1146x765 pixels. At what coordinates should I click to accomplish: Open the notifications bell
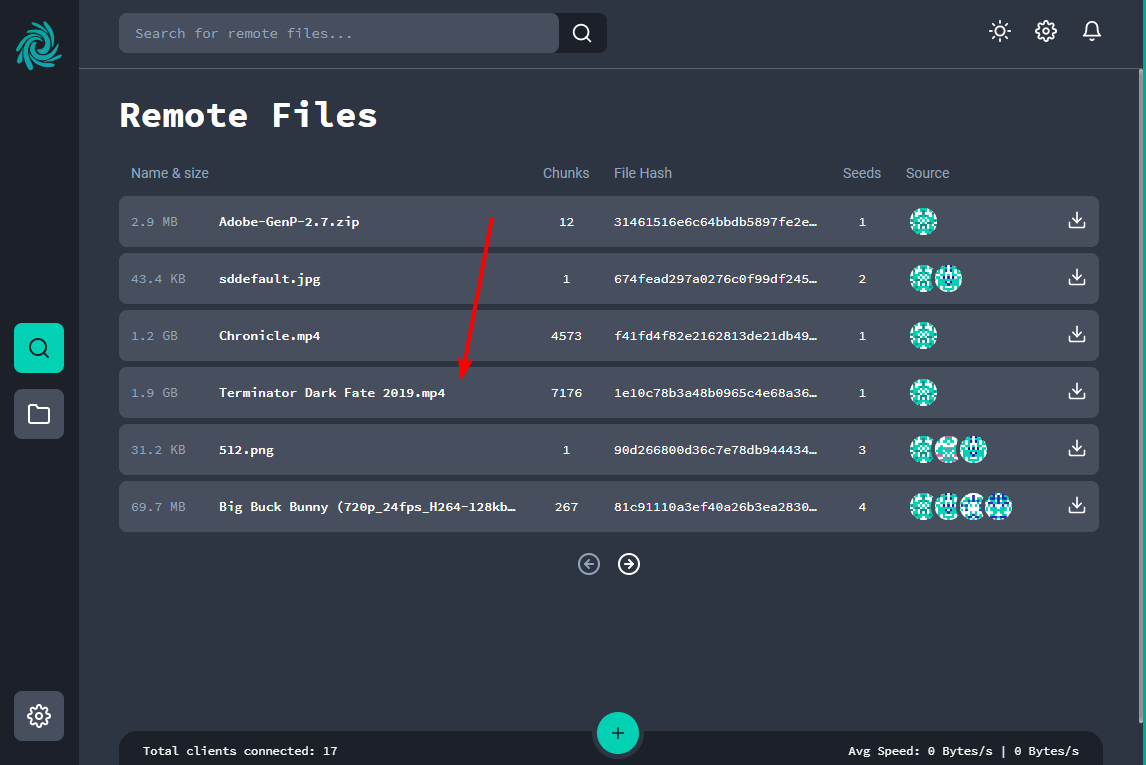pos(1092,32)
